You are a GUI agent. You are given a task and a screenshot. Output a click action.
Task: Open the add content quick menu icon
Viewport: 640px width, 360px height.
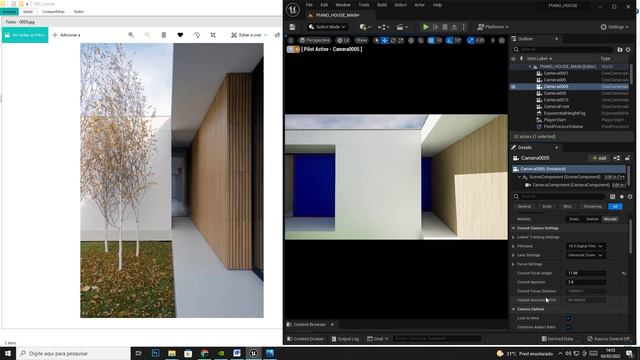tap(365, 27)
